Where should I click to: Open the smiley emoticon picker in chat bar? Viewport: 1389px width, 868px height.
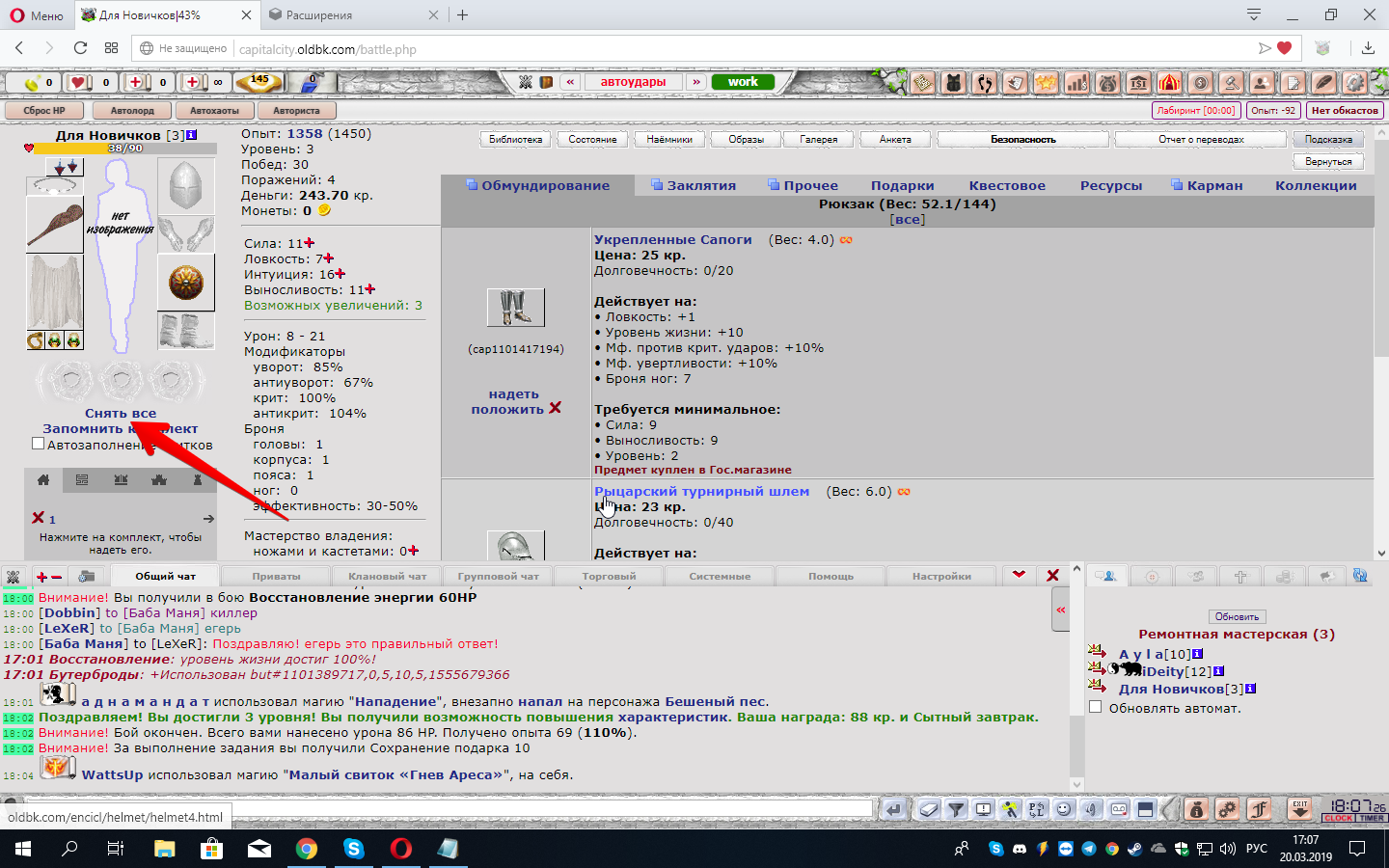(x=1064, y=809)
